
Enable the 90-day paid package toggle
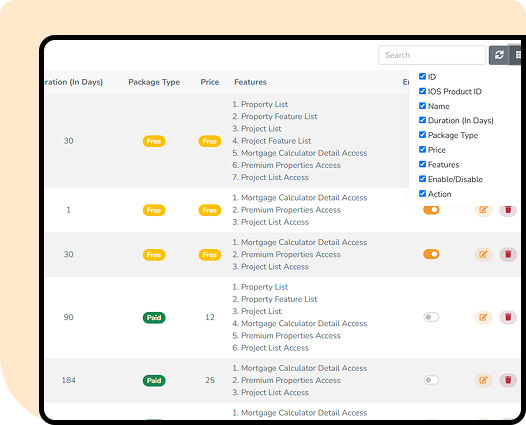click(431, 317)
